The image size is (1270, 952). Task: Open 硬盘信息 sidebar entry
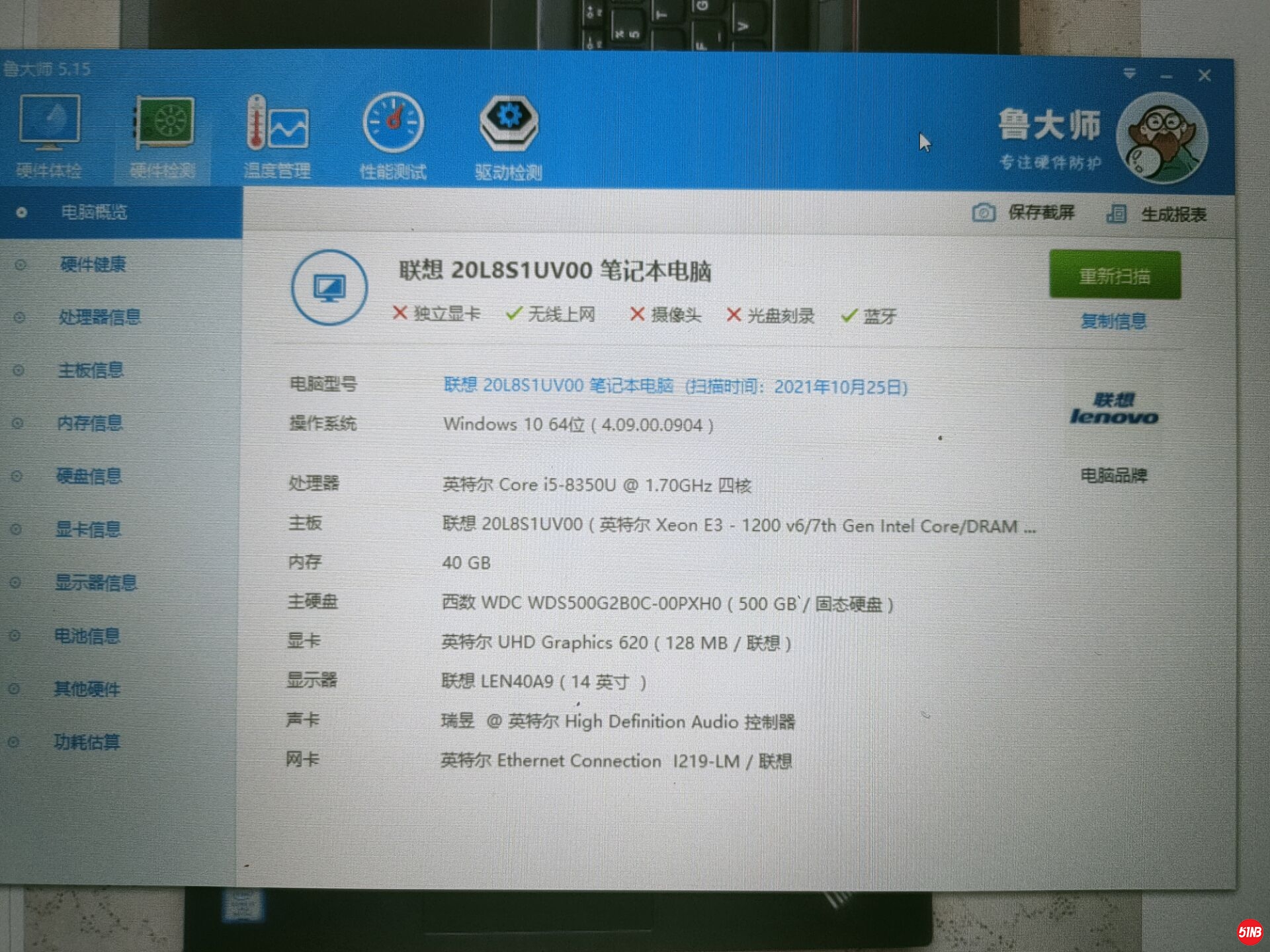(89, 476)
